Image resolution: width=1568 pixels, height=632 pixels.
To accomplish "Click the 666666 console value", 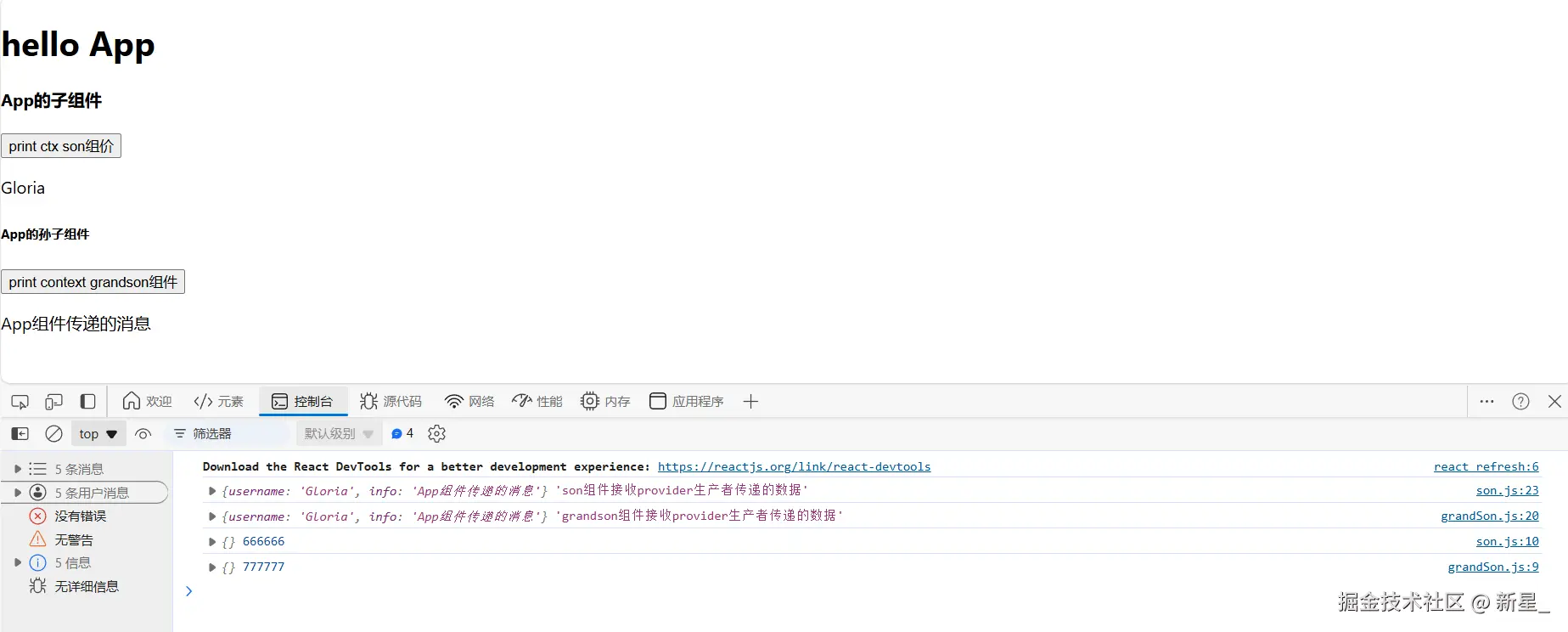I will (263, 541).
